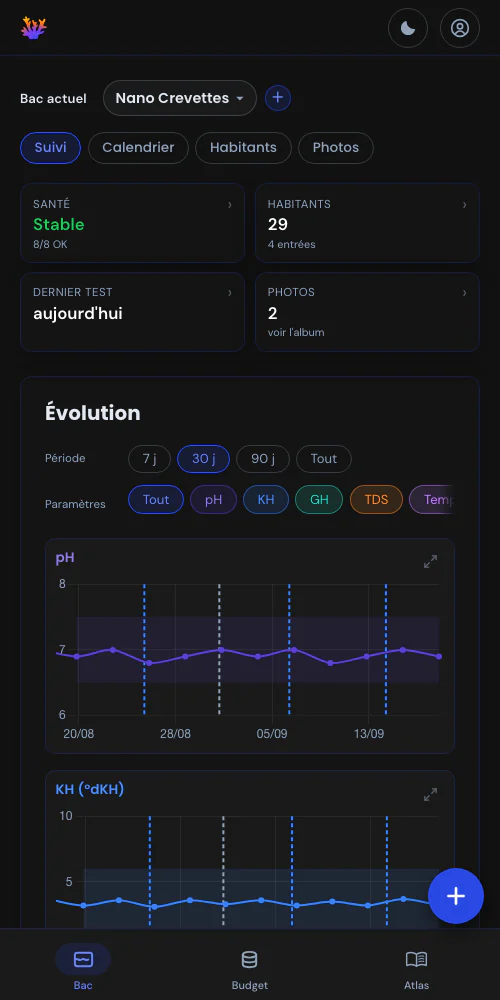The image size is (500, 1000).
Task: Click the 05/09 label on pH chart
Action: [272, 734]
